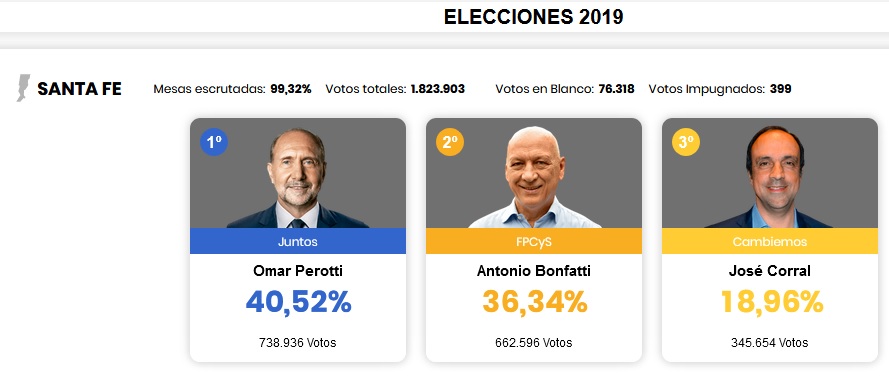Click the Omar Perotti name
889x378 pixels.
coord(298,271)
